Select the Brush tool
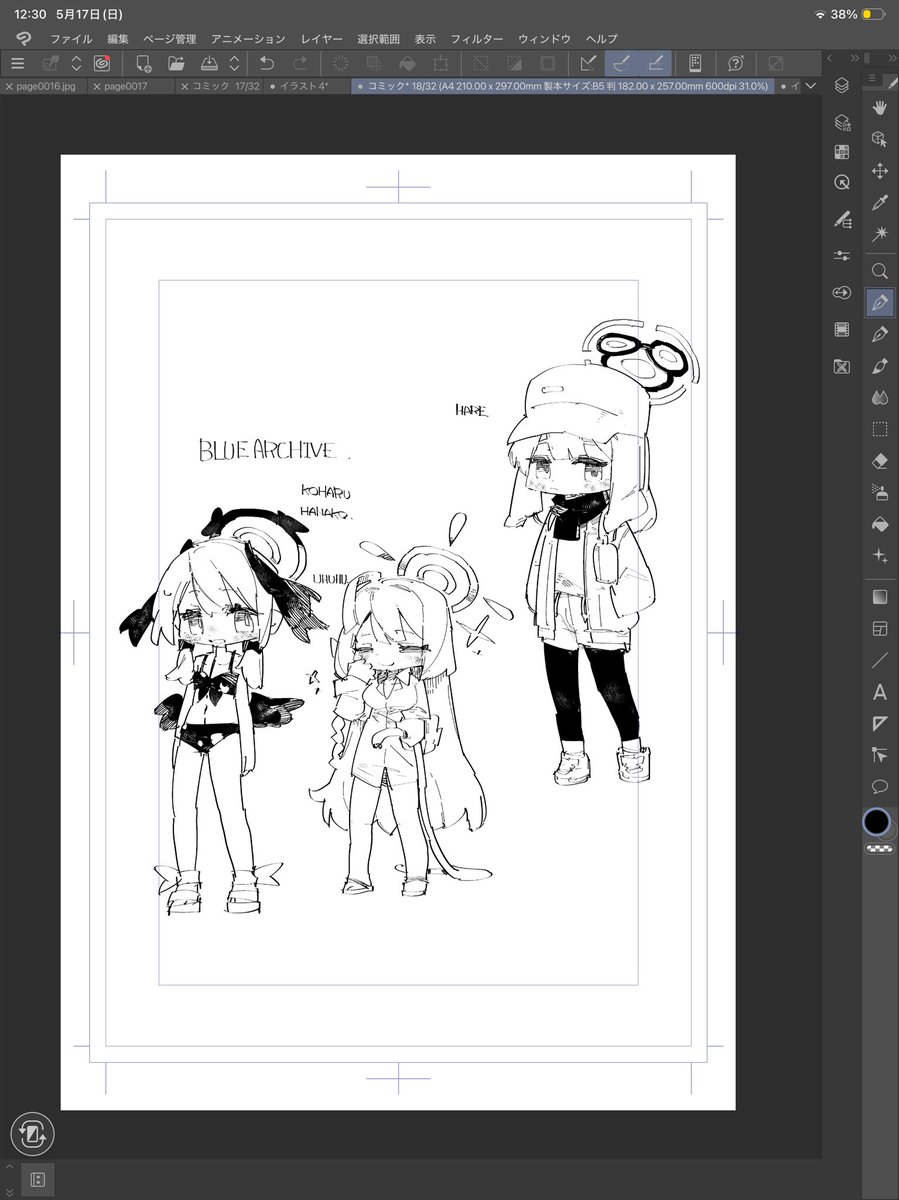 click(880, 365)
